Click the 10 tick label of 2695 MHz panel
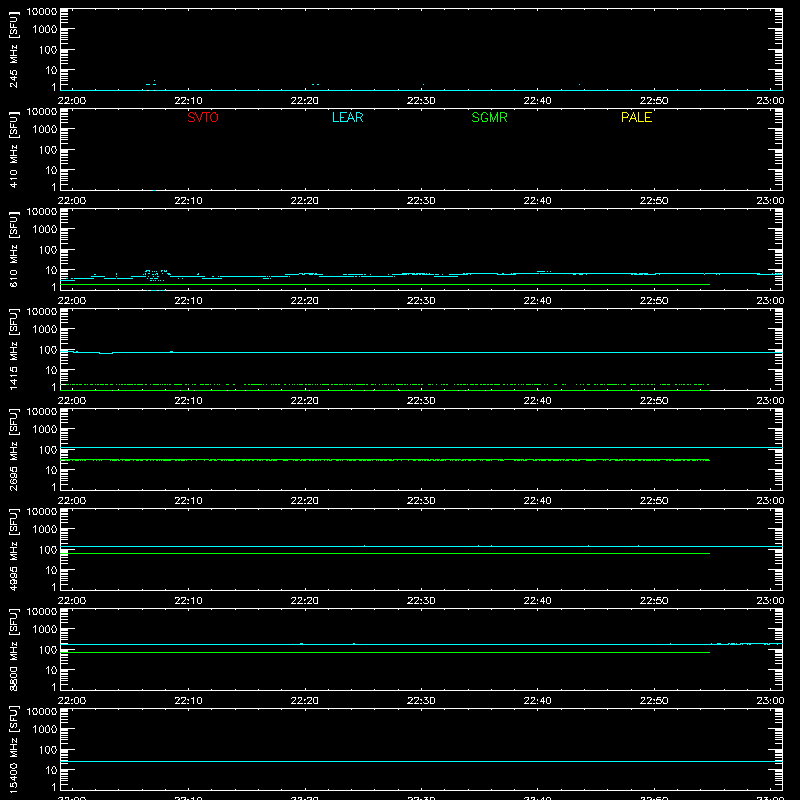This screenshot has width=800, height=800. [x=51, y=470]
